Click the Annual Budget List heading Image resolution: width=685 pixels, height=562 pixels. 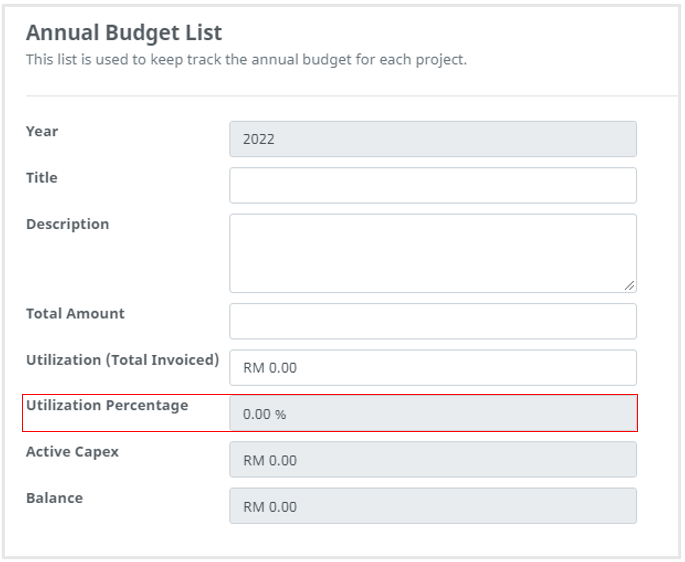pyautogui.click(x=124, y=33)
